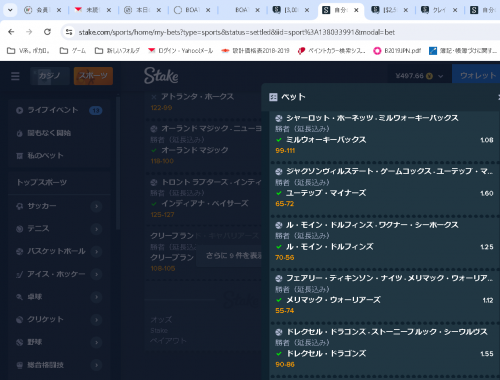Open the ゲーム bookmarks folder
Viewport: 500px width, 380px height.
point(73,51)
